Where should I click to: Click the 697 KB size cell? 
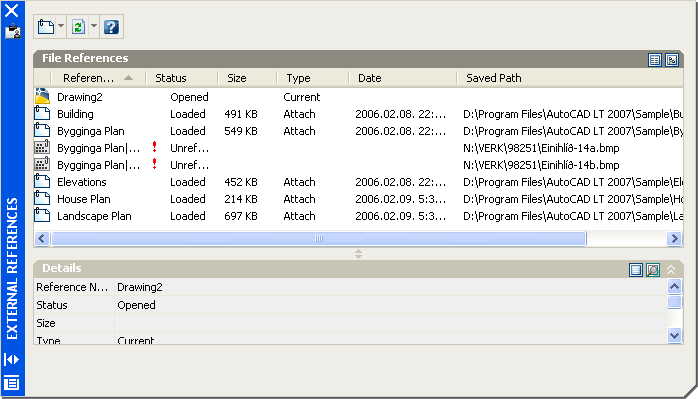(241, 216)
